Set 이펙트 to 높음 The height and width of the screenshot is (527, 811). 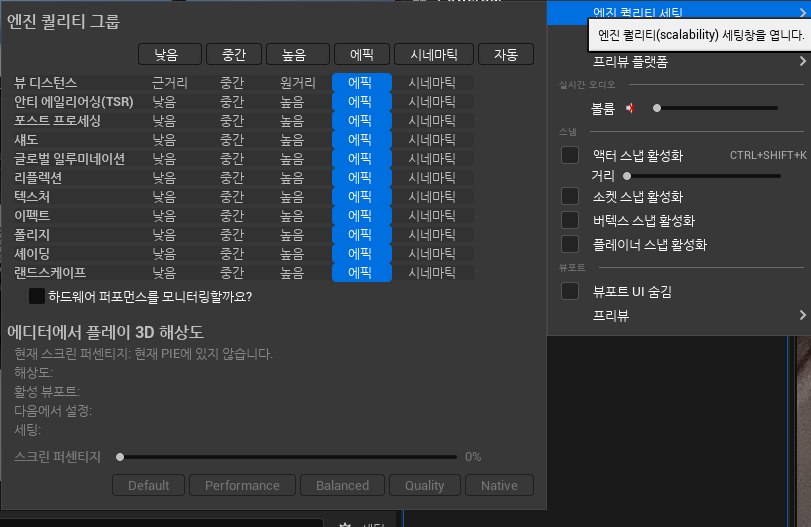pos(292,216)
